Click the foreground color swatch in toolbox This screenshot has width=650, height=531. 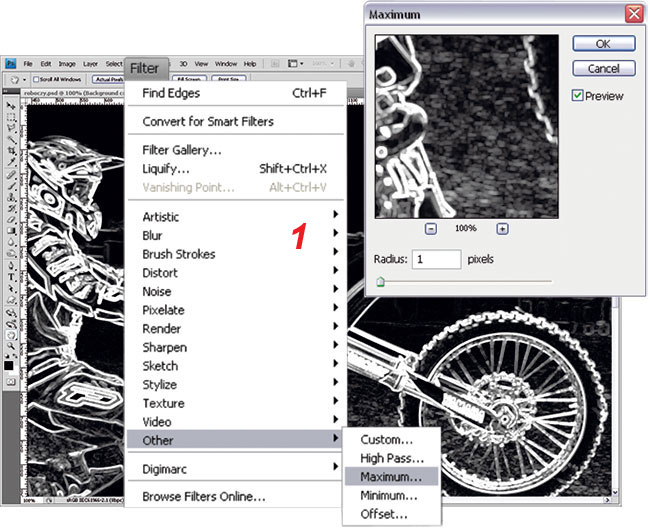[x=8, y=364]
